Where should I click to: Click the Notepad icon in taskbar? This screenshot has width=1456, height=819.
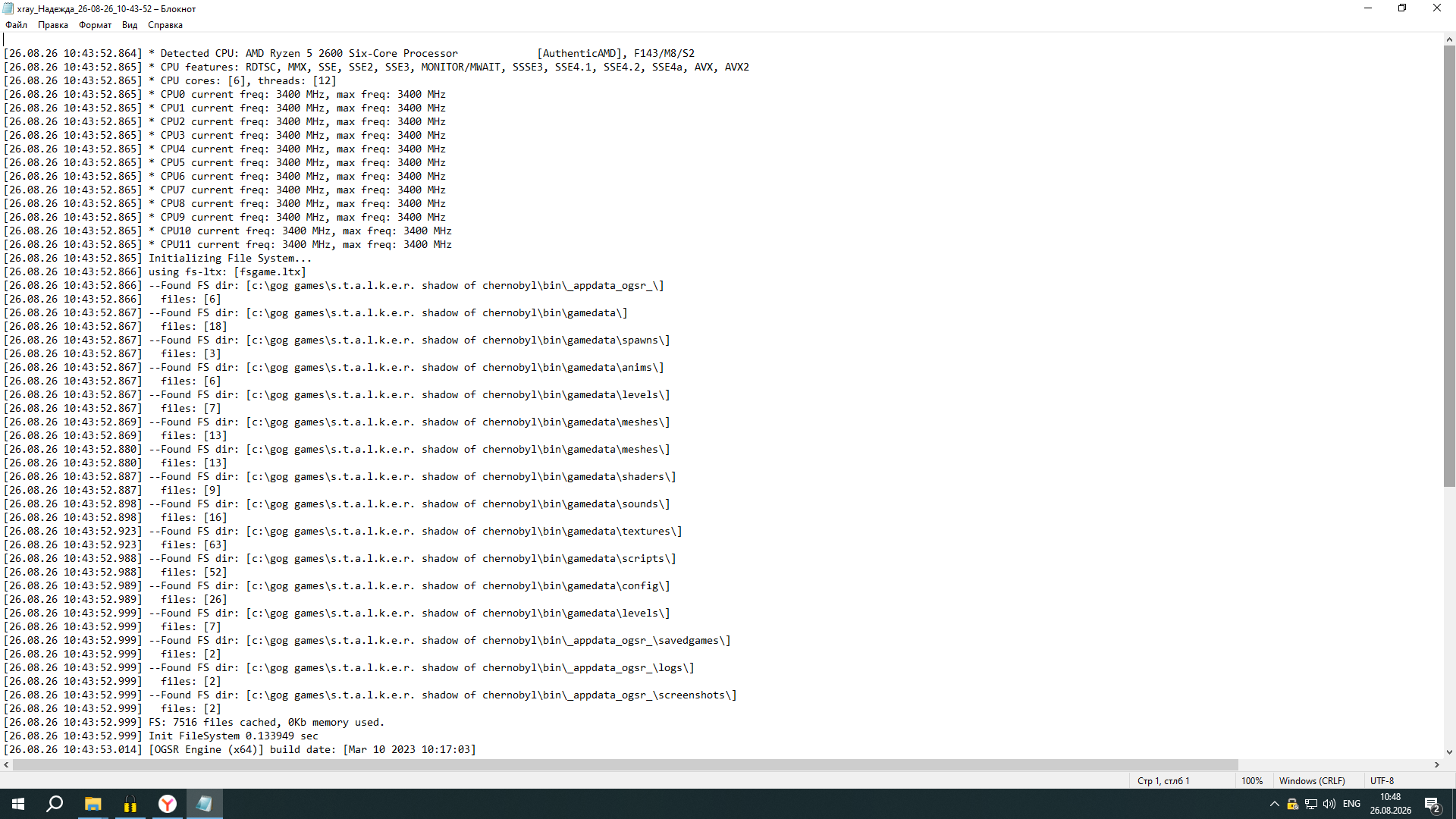(x=205, y=804)
